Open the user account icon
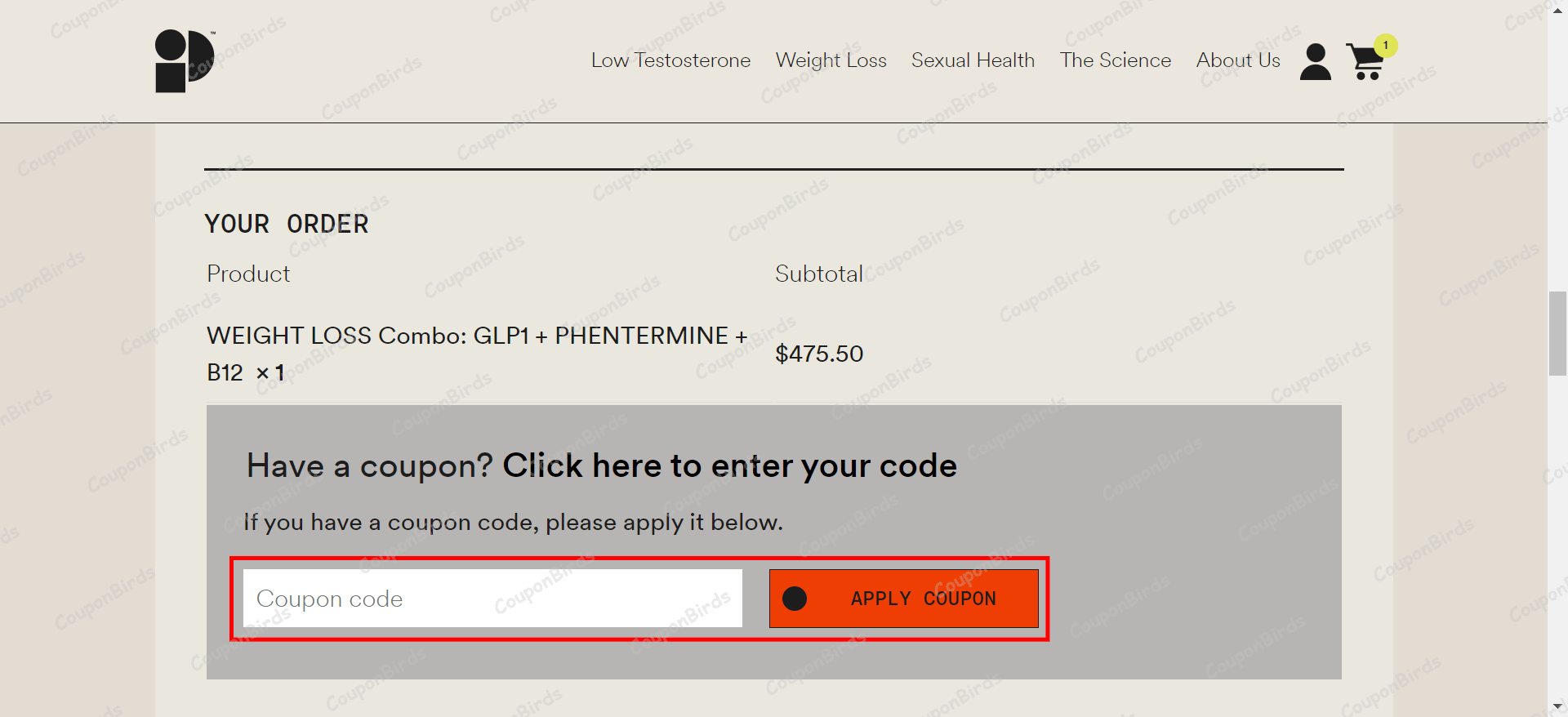This screenshot has height=717, width=1568. click(x=1315, y=62)
